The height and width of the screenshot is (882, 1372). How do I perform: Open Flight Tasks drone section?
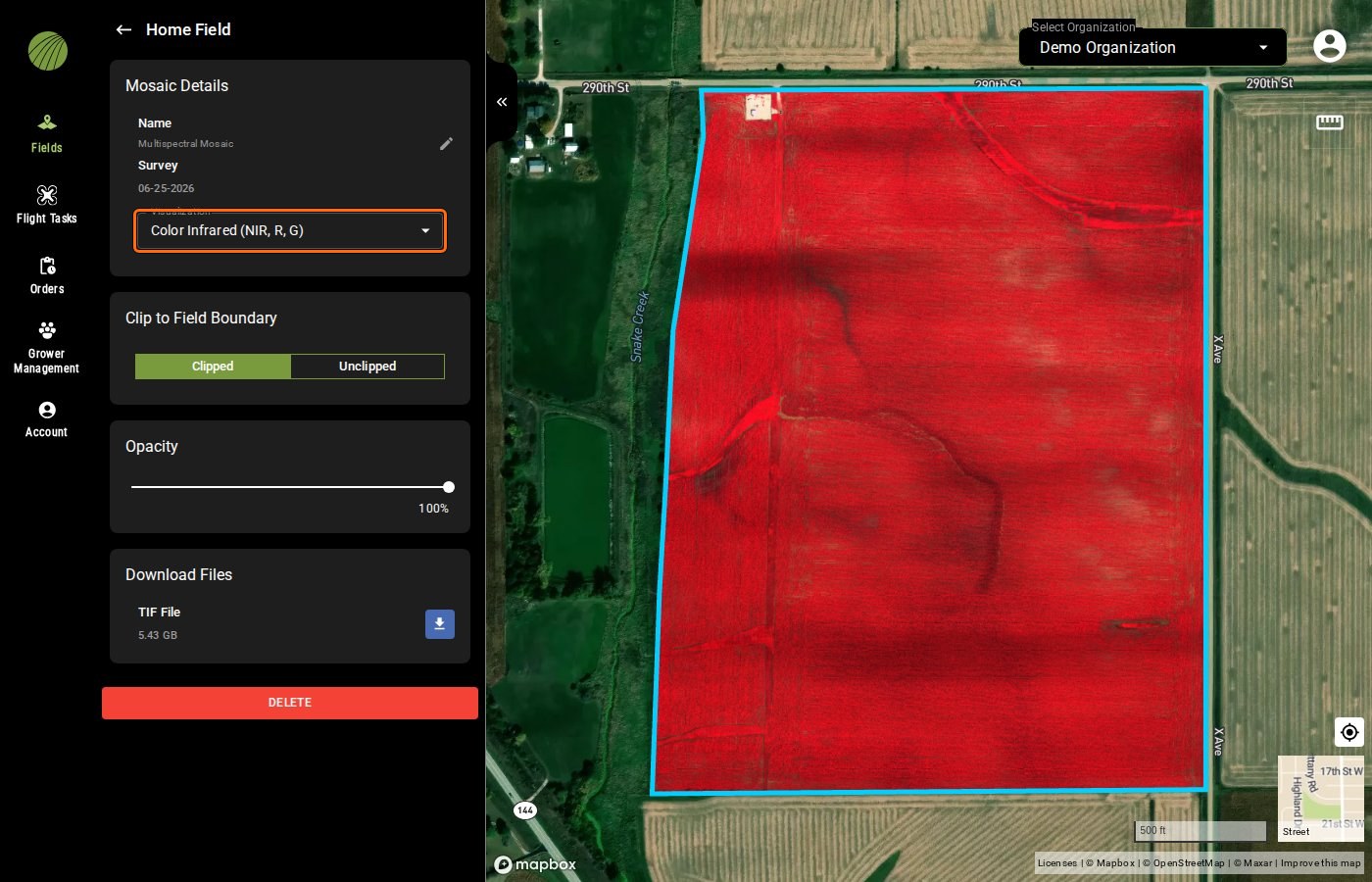click(x=46, y=205)
